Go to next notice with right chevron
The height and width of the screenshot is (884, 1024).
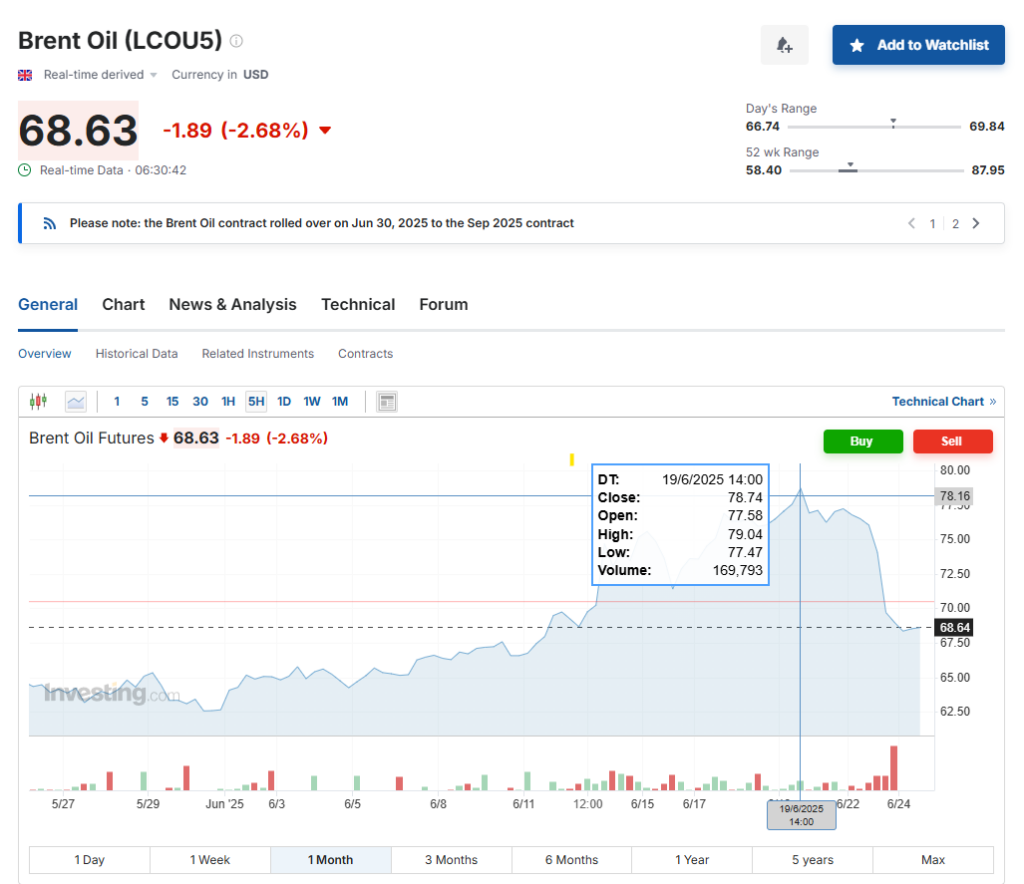coord(976,223)
